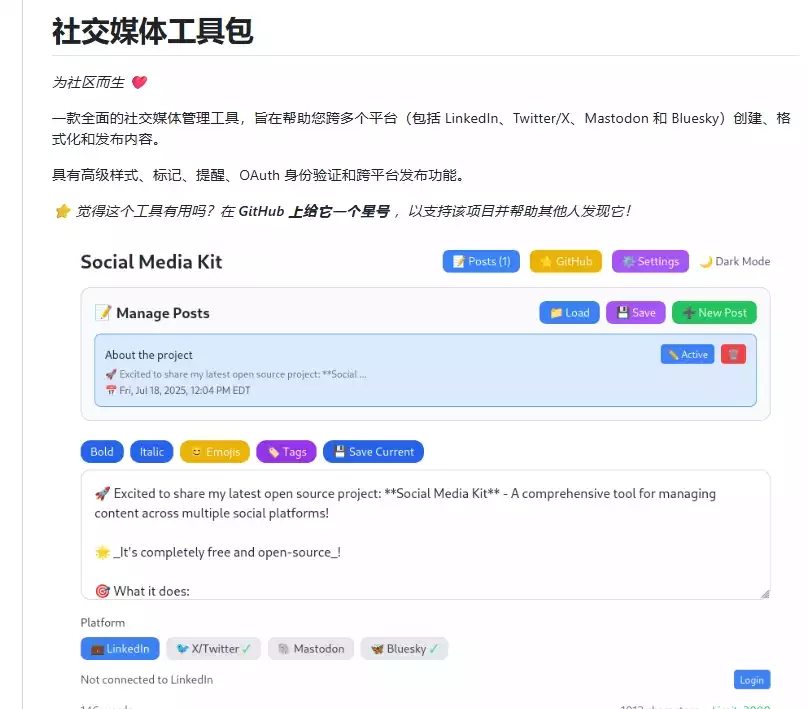This screenshot has width=809, height=709.
Task: Save posts using purple Save button
Action: click(636, 313)
